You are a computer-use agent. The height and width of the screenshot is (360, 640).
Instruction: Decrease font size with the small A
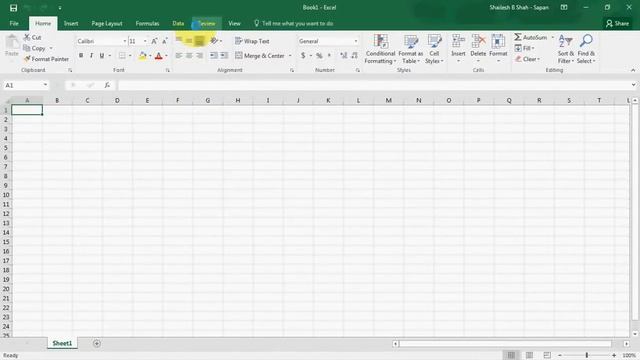164,41
